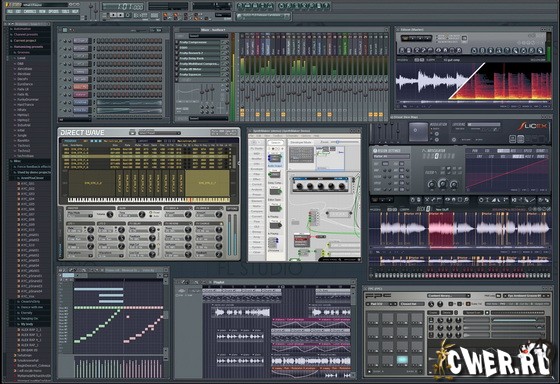Switch to the PAN tab in the Slicex articulator

click(475, 151)
